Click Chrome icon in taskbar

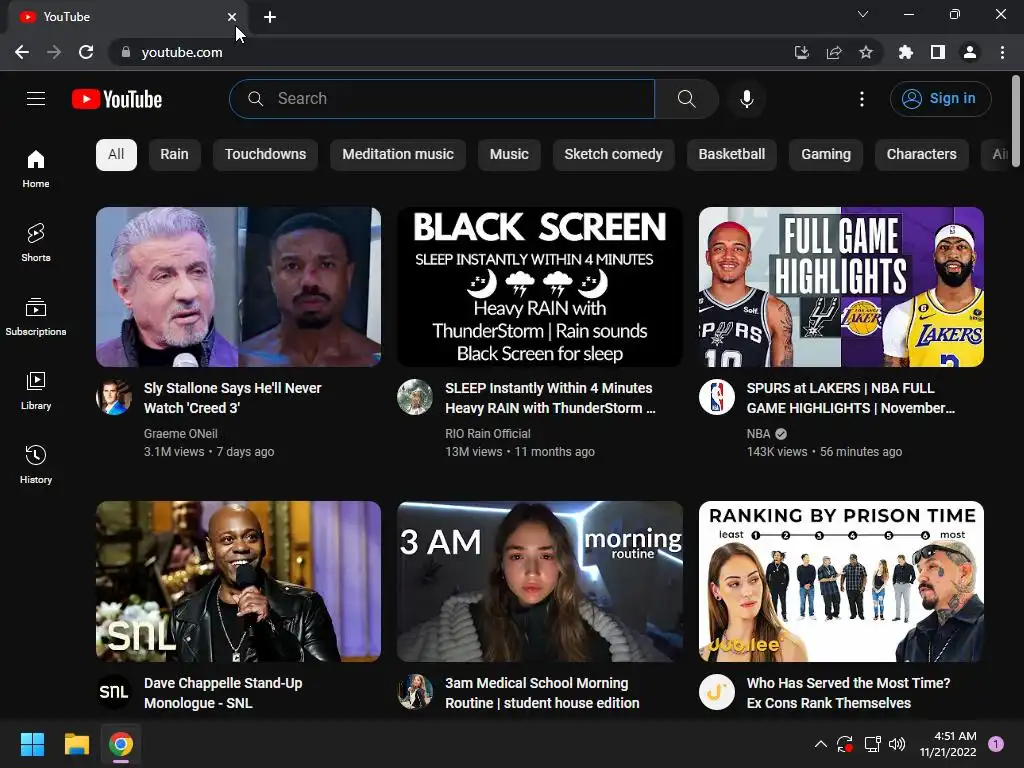pyautogui.click(x=121, y=744)
